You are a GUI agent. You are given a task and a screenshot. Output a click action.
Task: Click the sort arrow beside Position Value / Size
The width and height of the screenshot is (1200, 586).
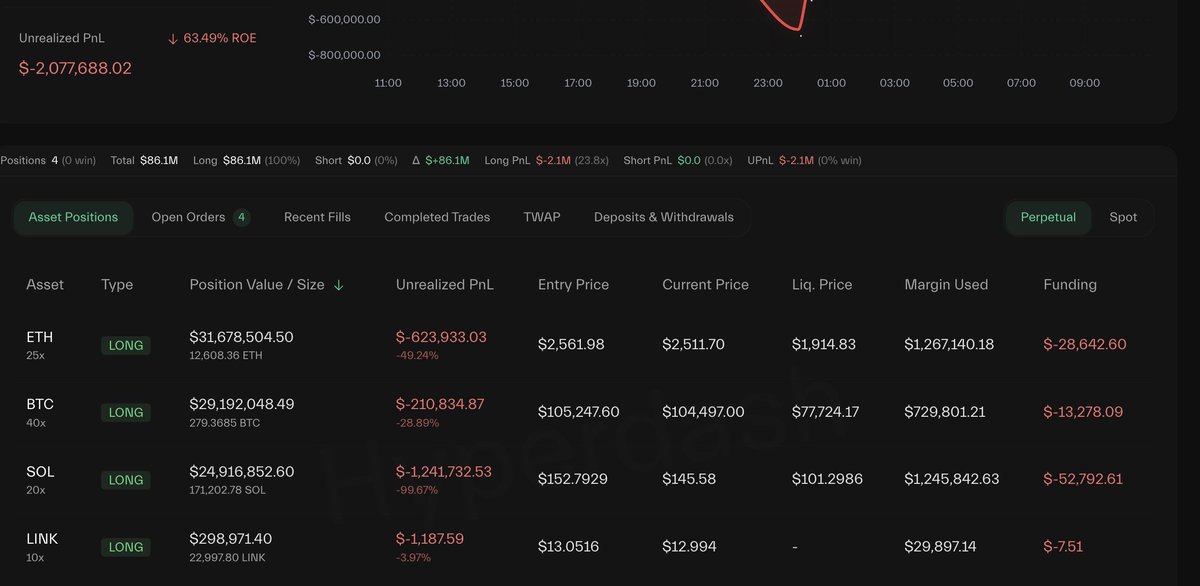[x=338, y=285]
